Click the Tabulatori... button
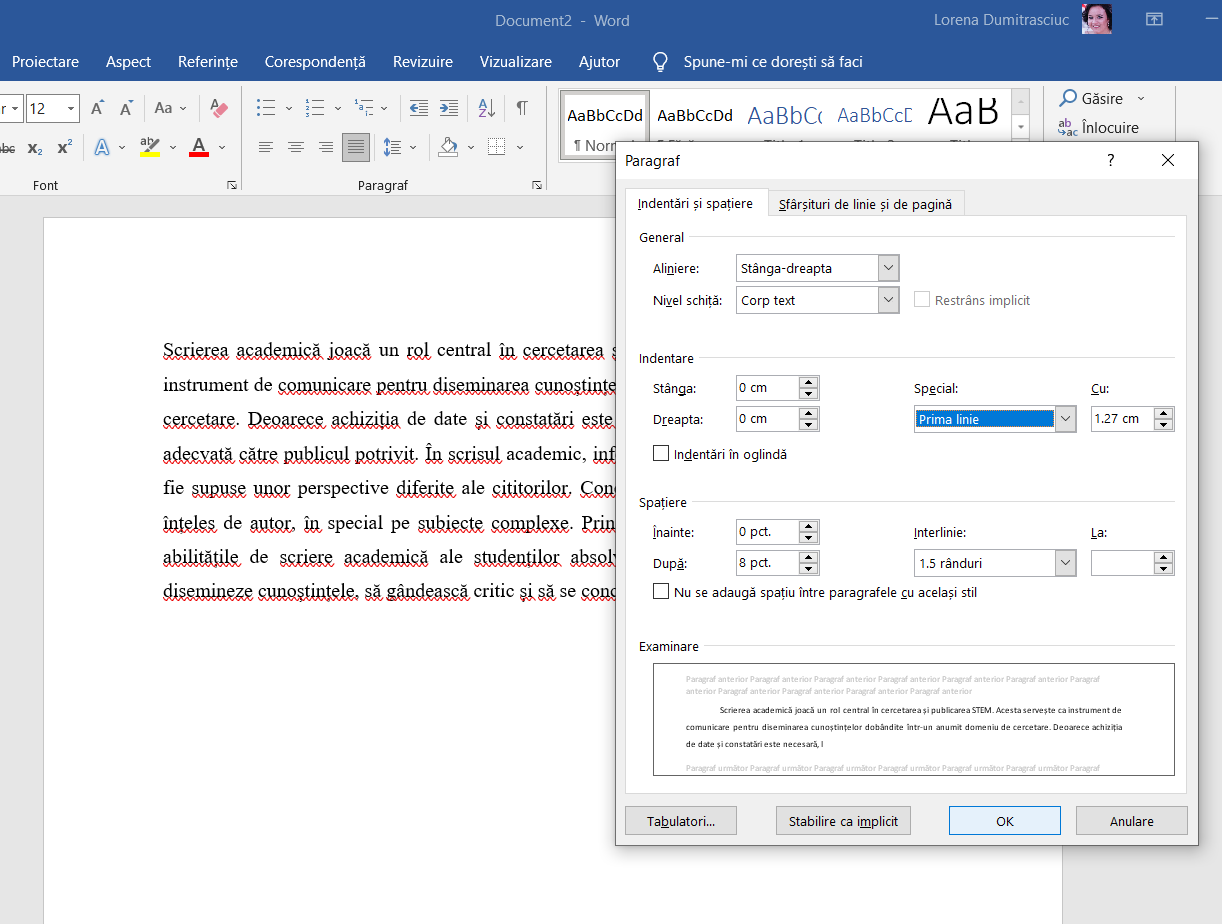The width and height of the screenshot is (1222, 924). pyautogui.click(x=681, y=821)
